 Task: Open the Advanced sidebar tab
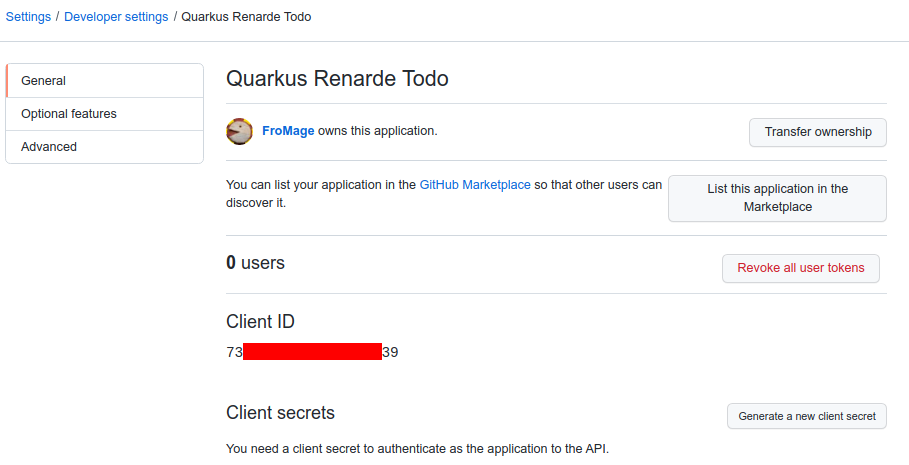click(x=104, y=147)
